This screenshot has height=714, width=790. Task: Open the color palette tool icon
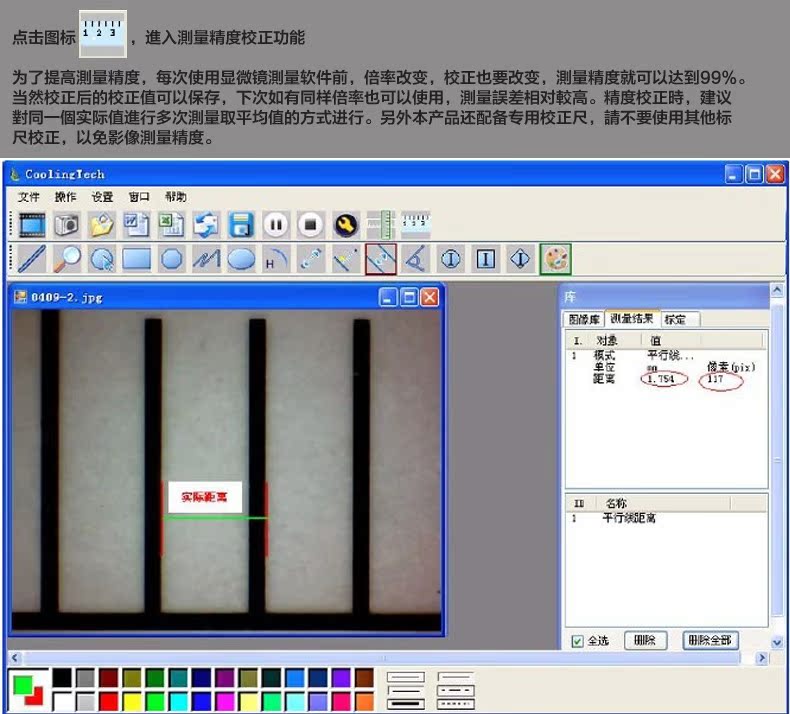pos(556,259)
